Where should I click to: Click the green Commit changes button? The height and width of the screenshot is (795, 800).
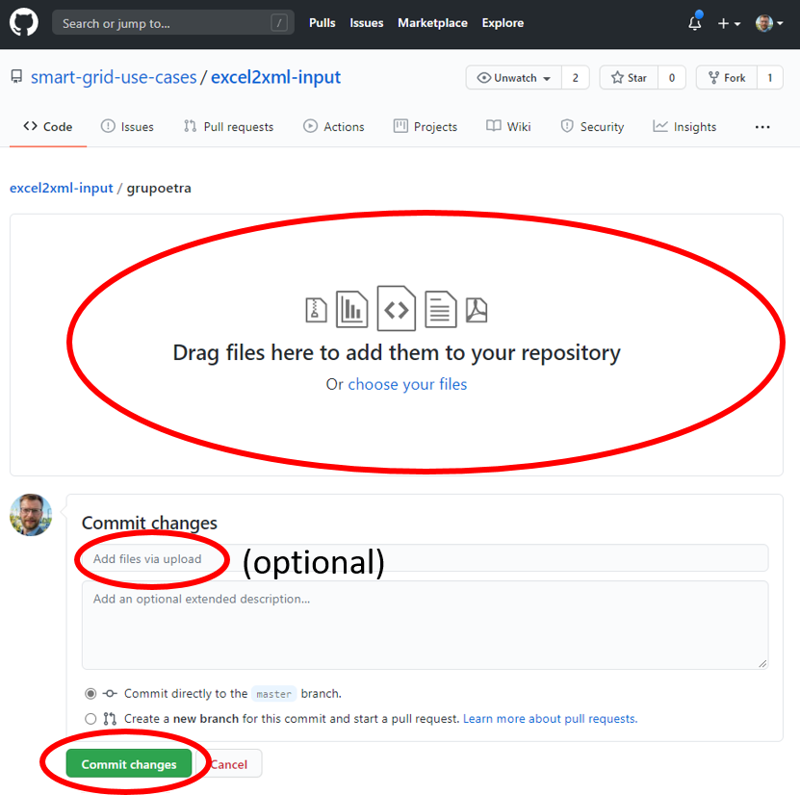[129, 764]
